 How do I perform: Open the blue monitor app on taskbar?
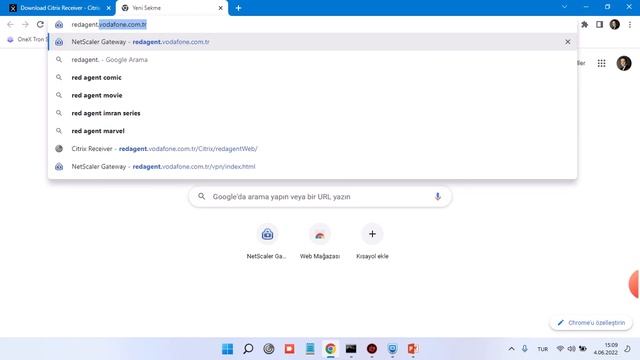click(x=392, y=349)
